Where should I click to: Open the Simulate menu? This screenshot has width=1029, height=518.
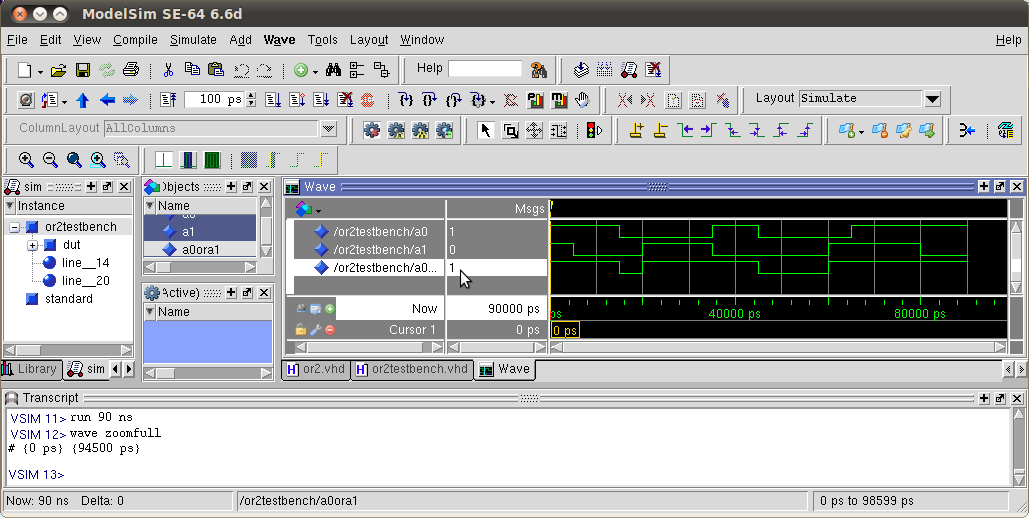(x=193, y=40)
